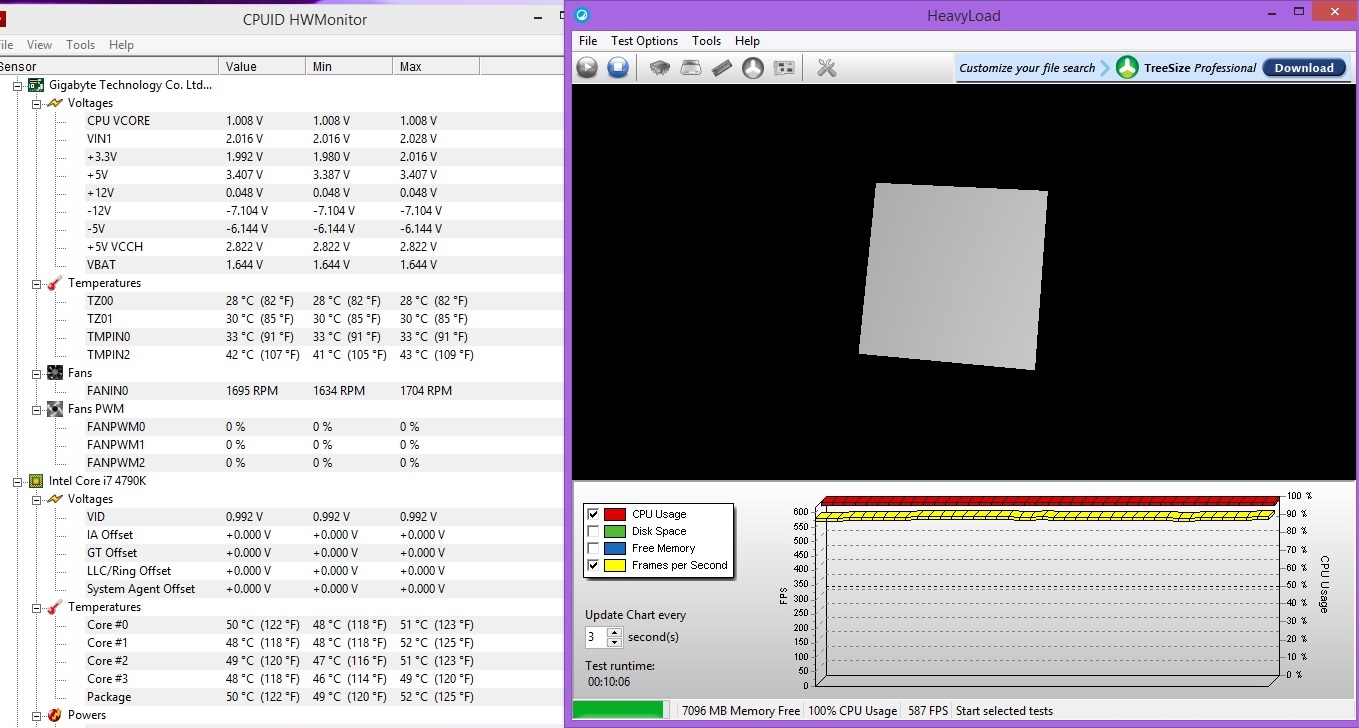This screenshot has width=1359, height=728.
Task: Collapse the Intel Core i7 4790K node
Action: tap(17, 481)
